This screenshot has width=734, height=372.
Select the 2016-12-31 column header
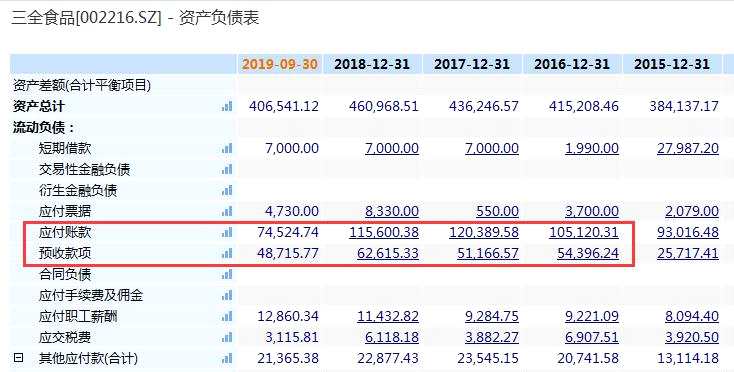tap(572, 64)
